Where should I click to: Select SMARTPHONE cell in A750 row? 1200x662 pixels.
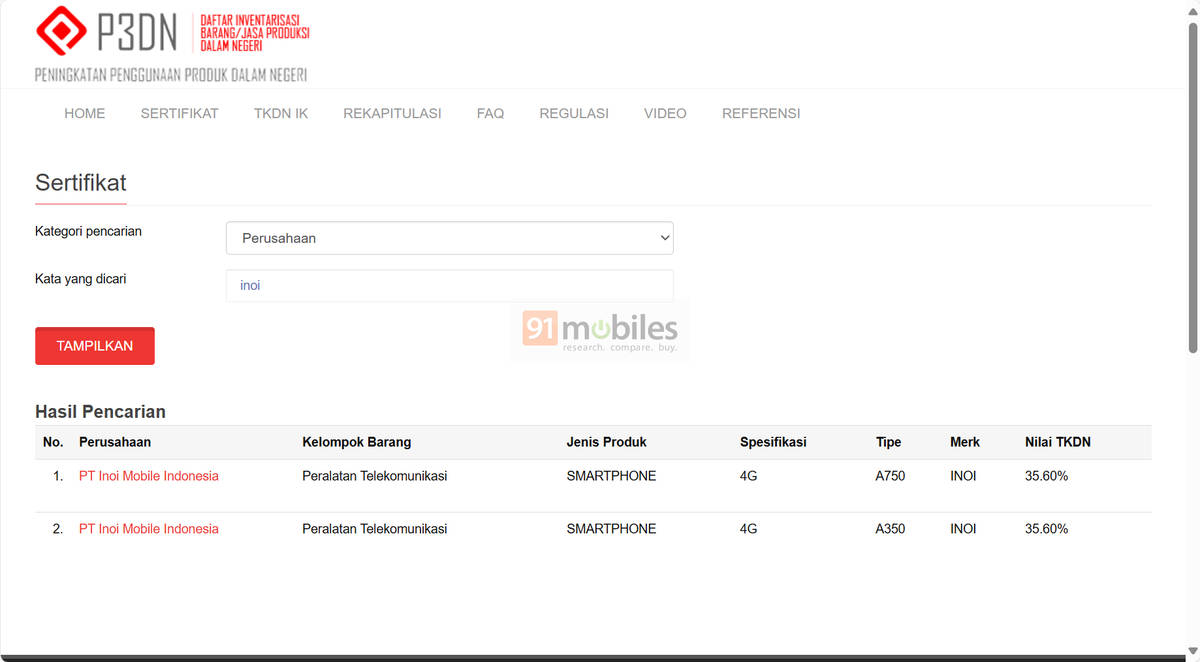[611, 476]
